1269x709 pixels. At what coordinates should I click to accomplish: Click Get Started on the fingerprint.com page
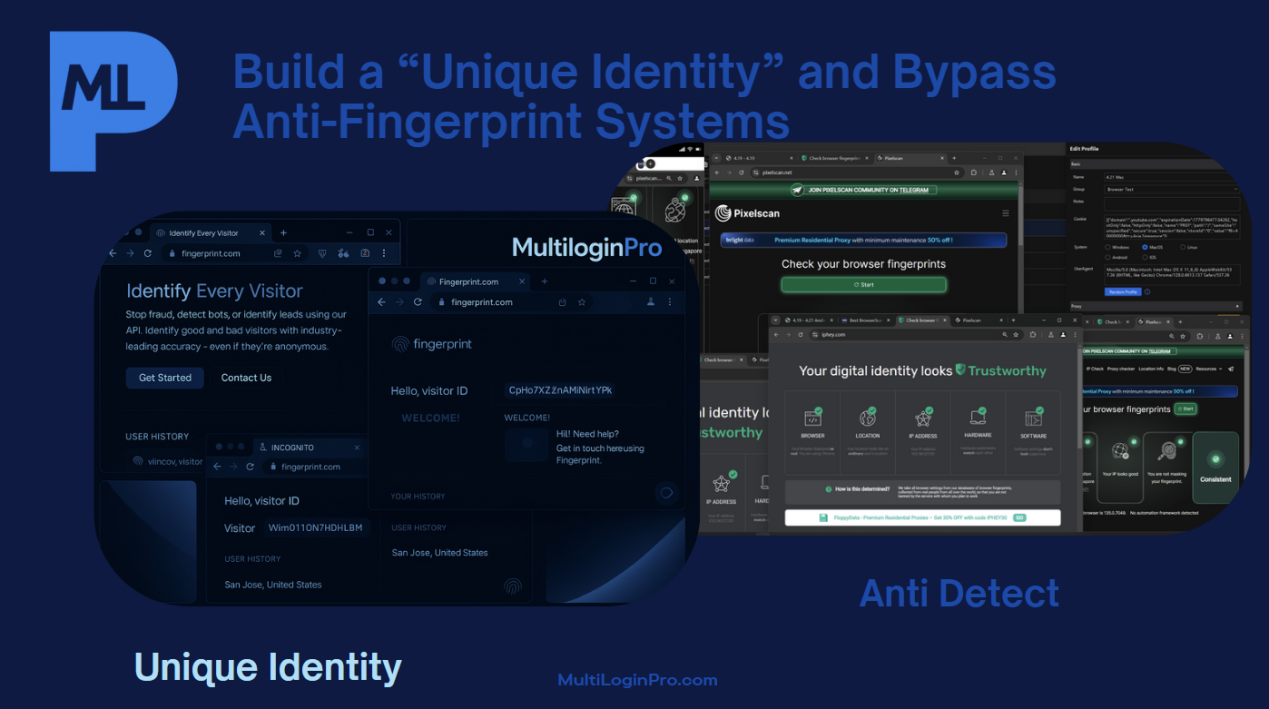pos(165,378)
